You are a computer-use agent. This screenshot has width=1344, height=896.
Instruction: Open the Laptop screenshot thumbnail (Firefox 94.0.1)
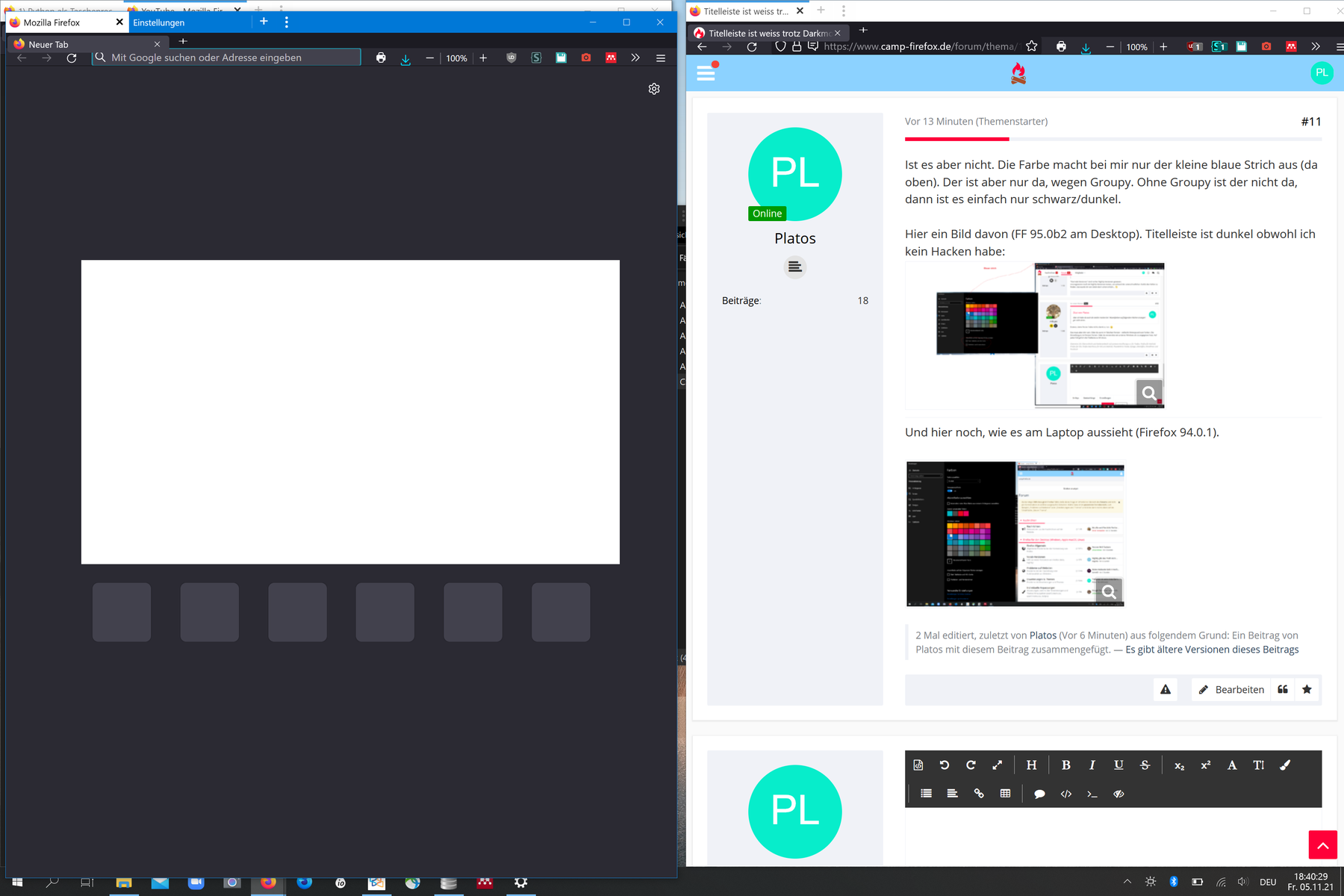coord(1015,534)
